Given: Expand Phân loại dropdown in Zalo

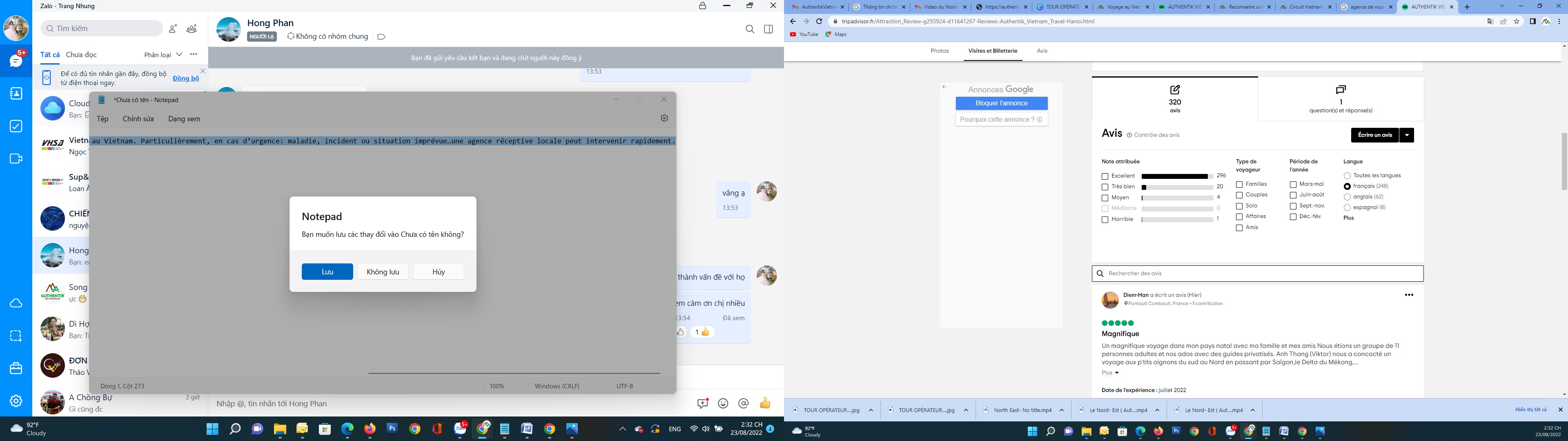Looking at the screenshot, I should (x=163, y=55).
